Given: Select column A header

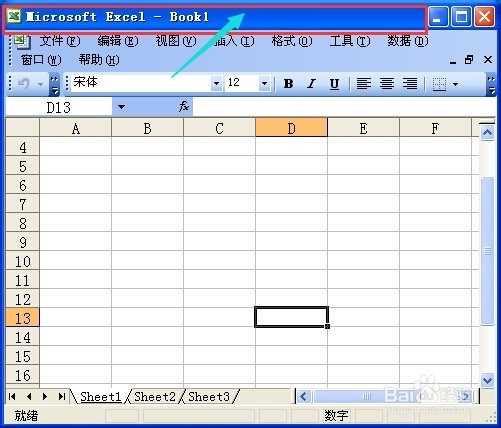Looking at the screenshot, I should (x=76, y=128).
